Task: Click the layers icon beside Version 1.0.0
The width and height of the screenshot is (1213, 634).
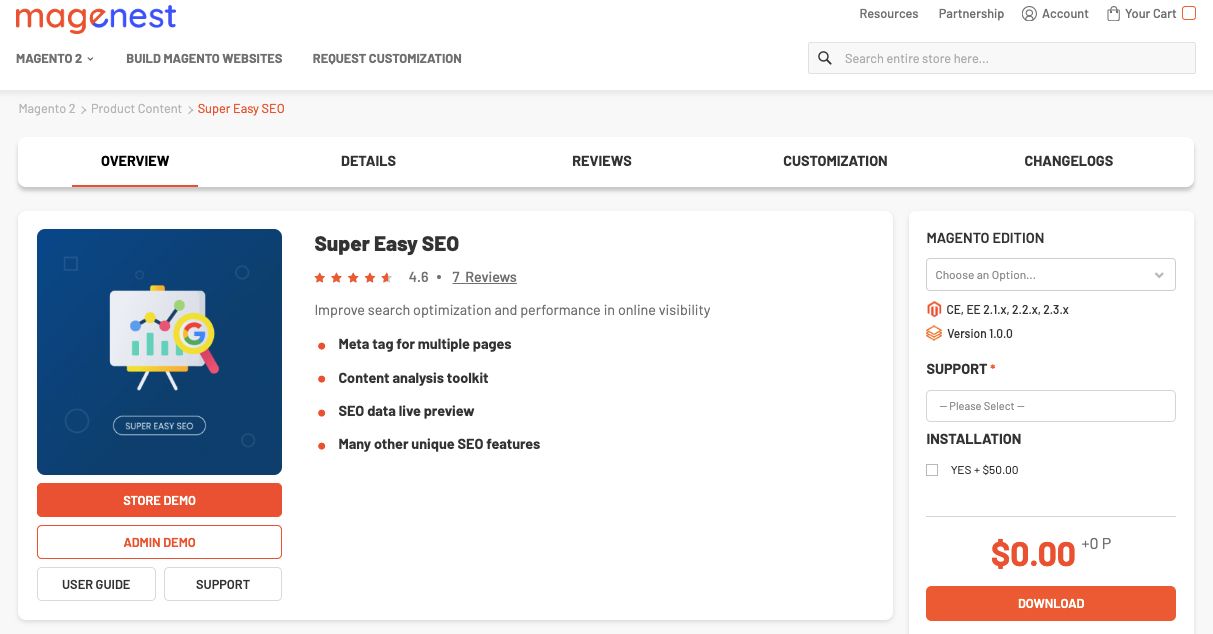Action: tap(934, 333)
